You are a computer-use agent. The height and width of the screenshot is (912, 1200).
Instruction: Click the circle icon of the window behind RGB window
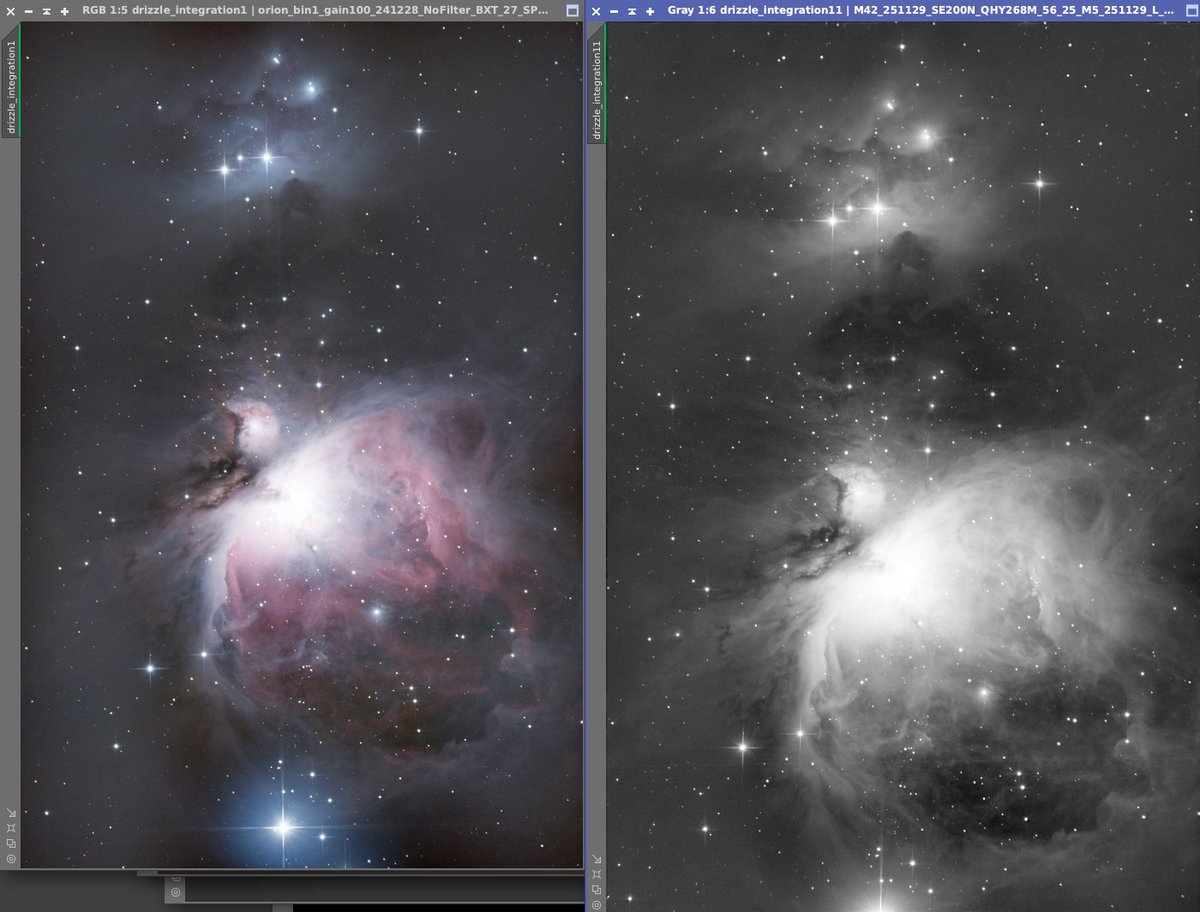(x=175, y=892)
